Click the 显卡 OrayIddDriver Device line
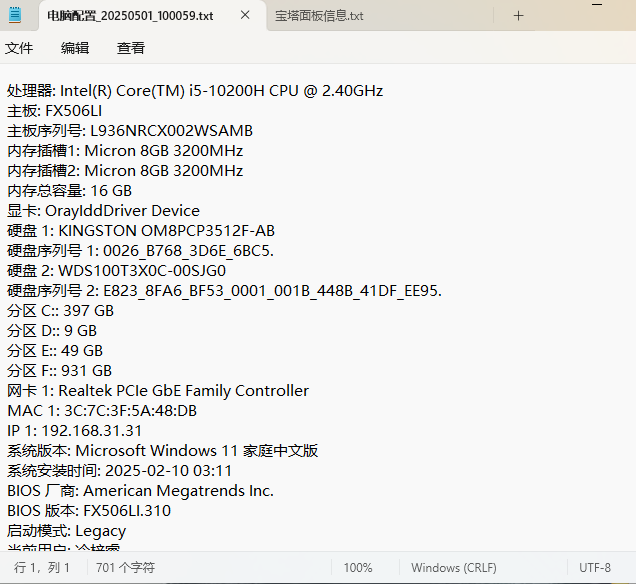 [x=103, y=211]
